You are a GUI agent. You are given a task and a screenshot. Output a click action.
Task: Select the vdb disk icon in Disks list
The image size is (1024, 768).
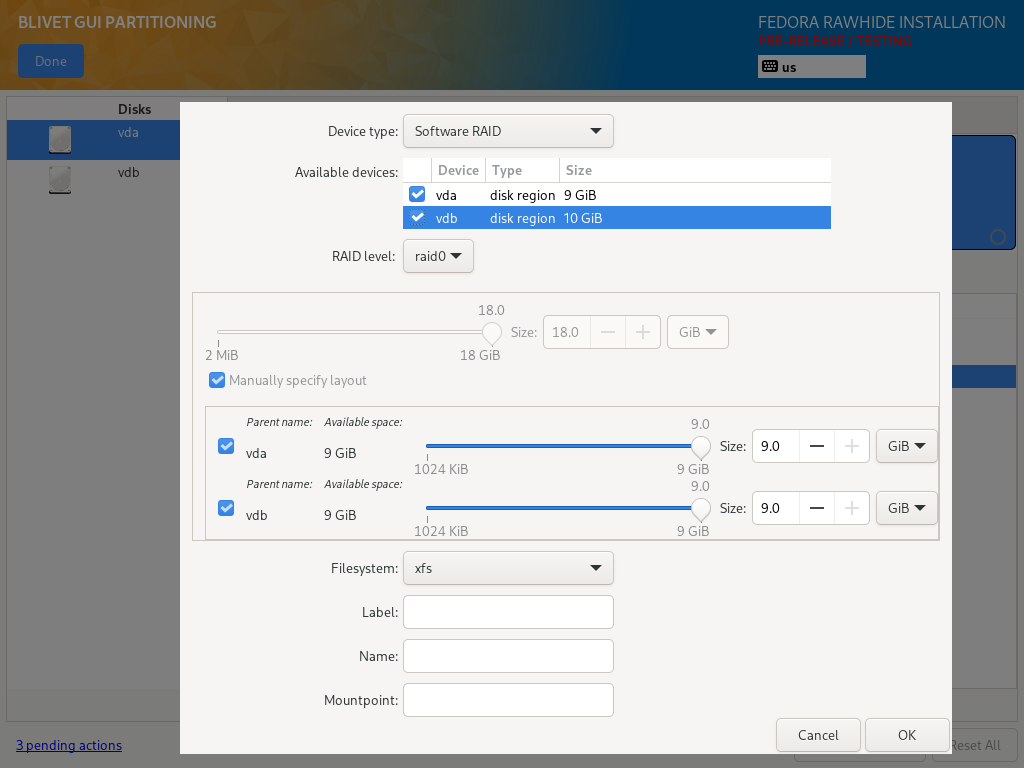(60, 180)
